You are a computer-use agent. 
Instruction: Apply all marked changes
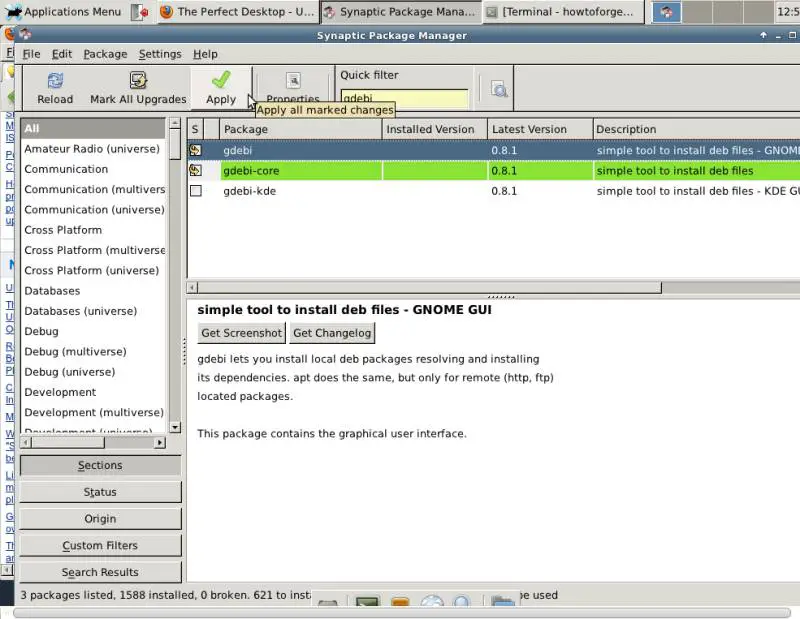pyautogui.click(x=221, y=88)
